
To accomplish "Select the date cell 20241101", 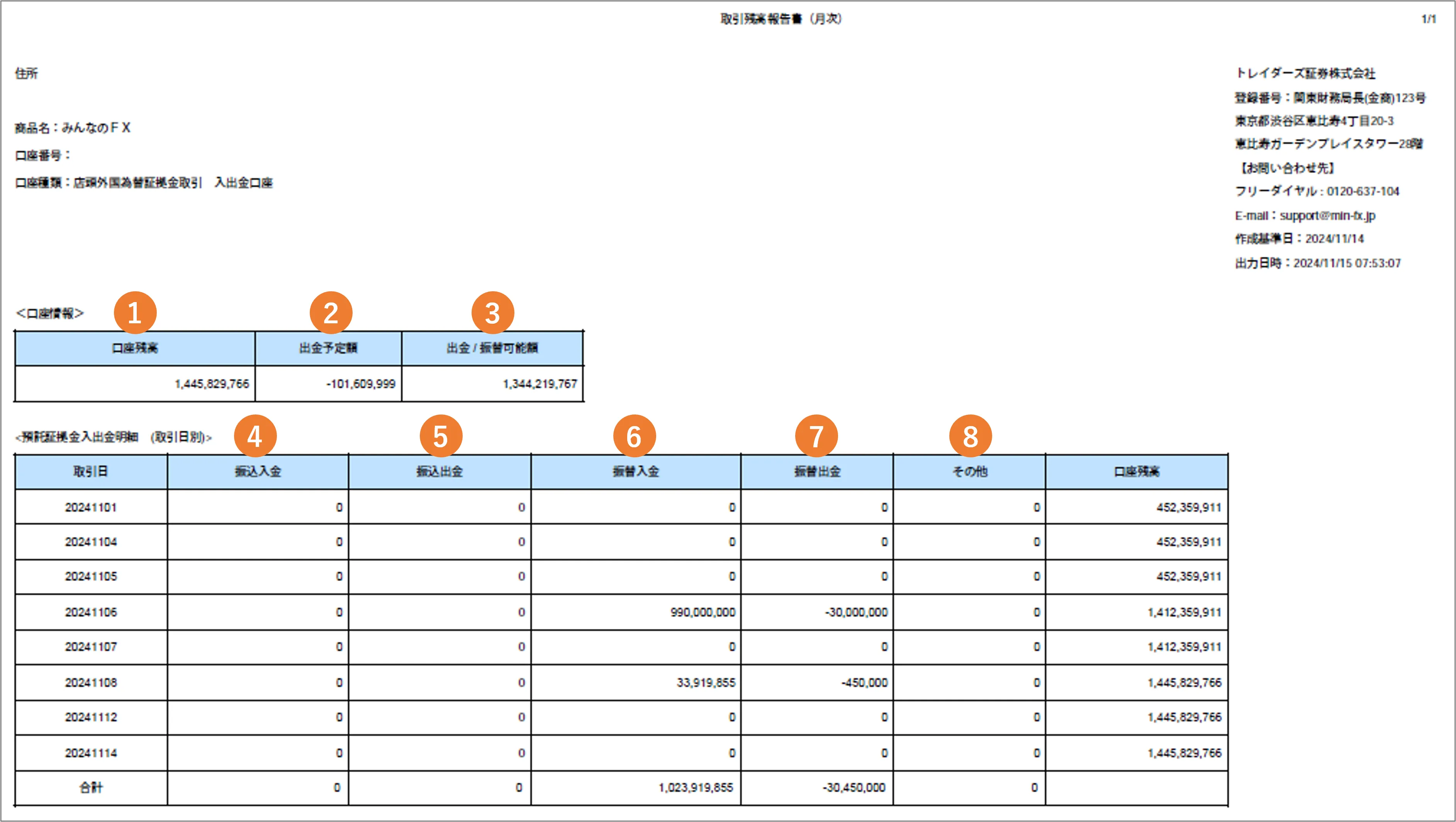I will (90, 507).
